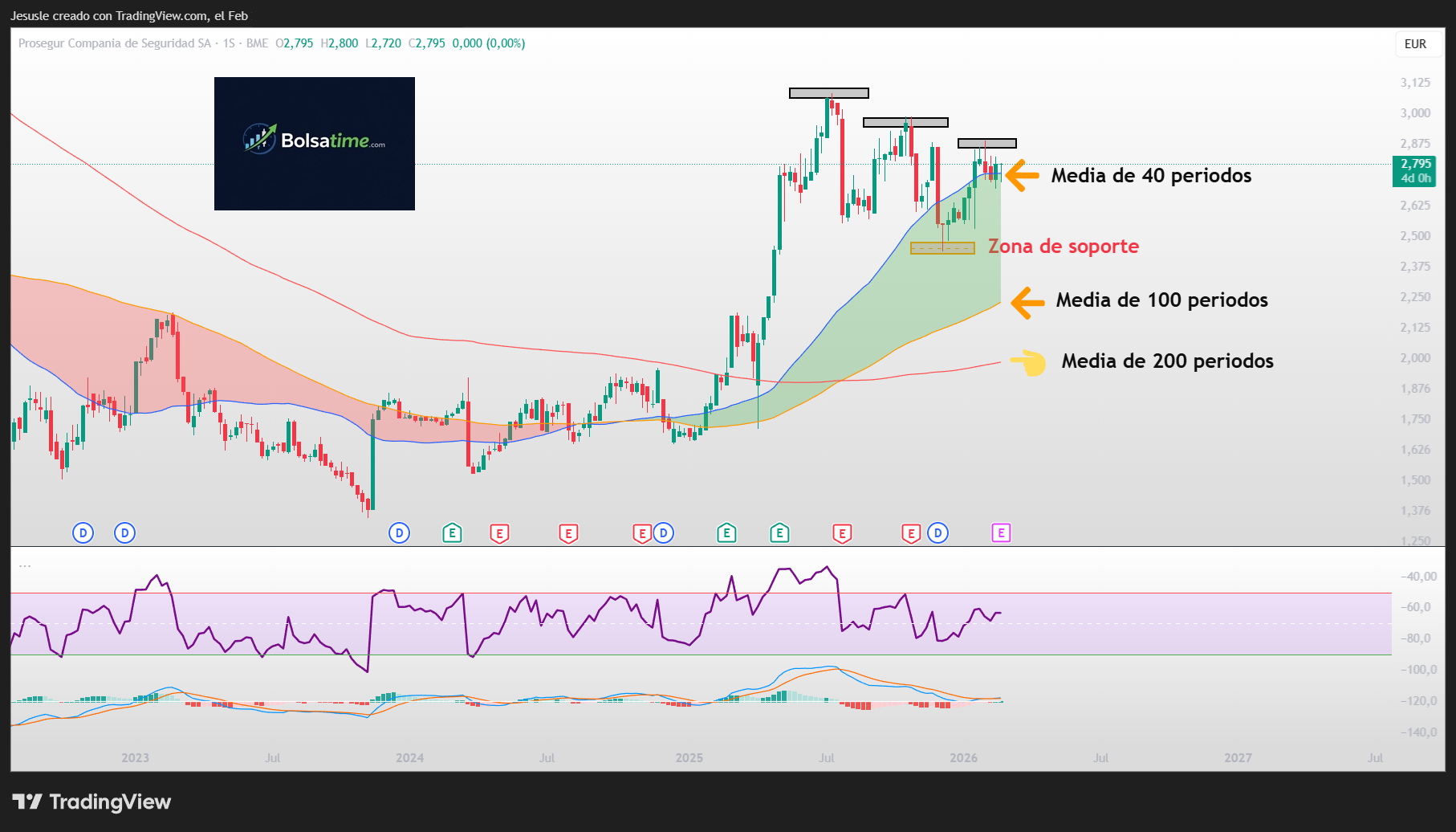This screenshot has height=832, width=1456.
Task: Click the yellow hand icon by Media de 200 periodos
Action: point(1030,361)
